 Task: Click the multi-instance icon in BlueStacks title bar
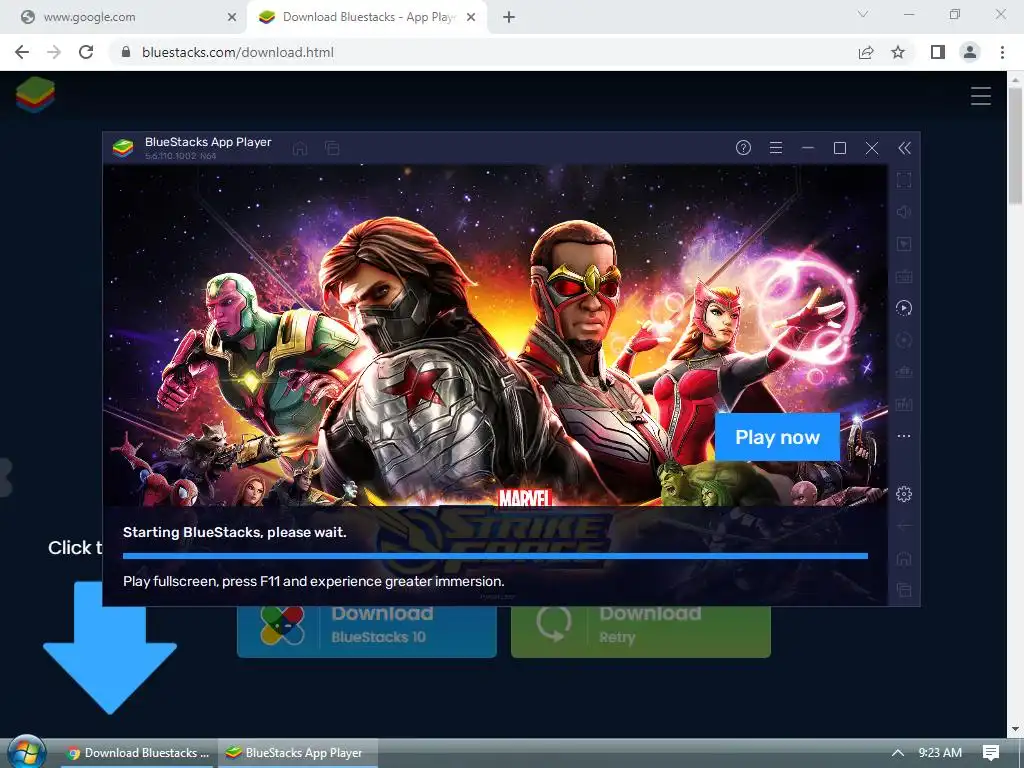[332, 148]
